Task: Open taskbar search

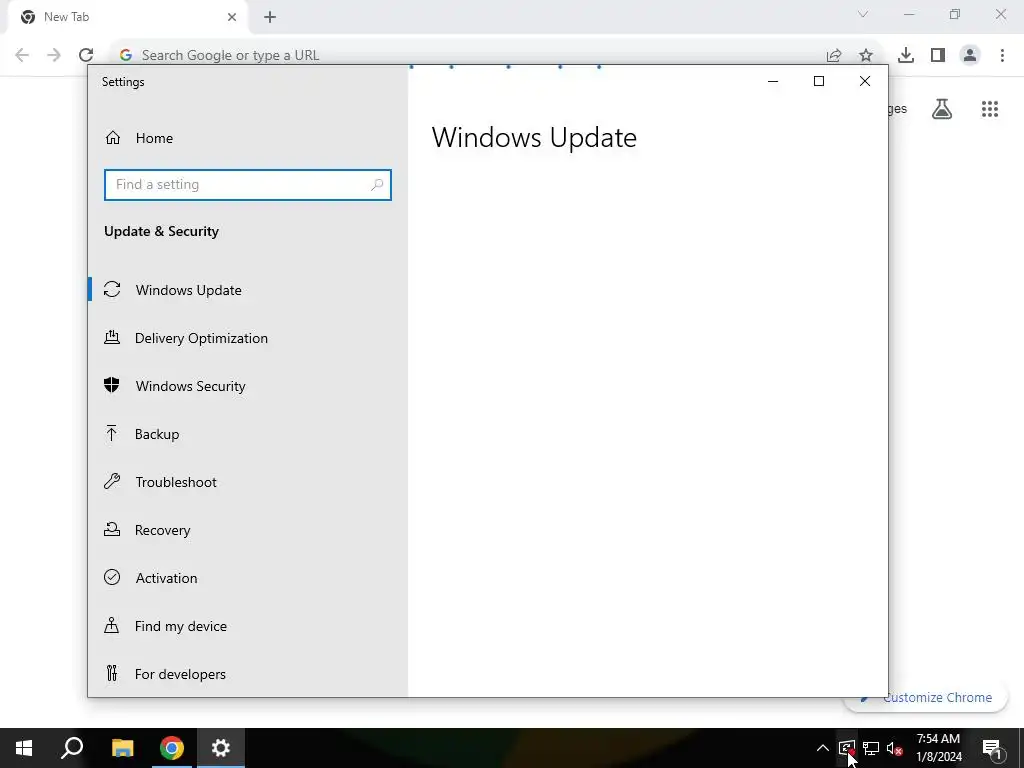Action: [72, 748]
